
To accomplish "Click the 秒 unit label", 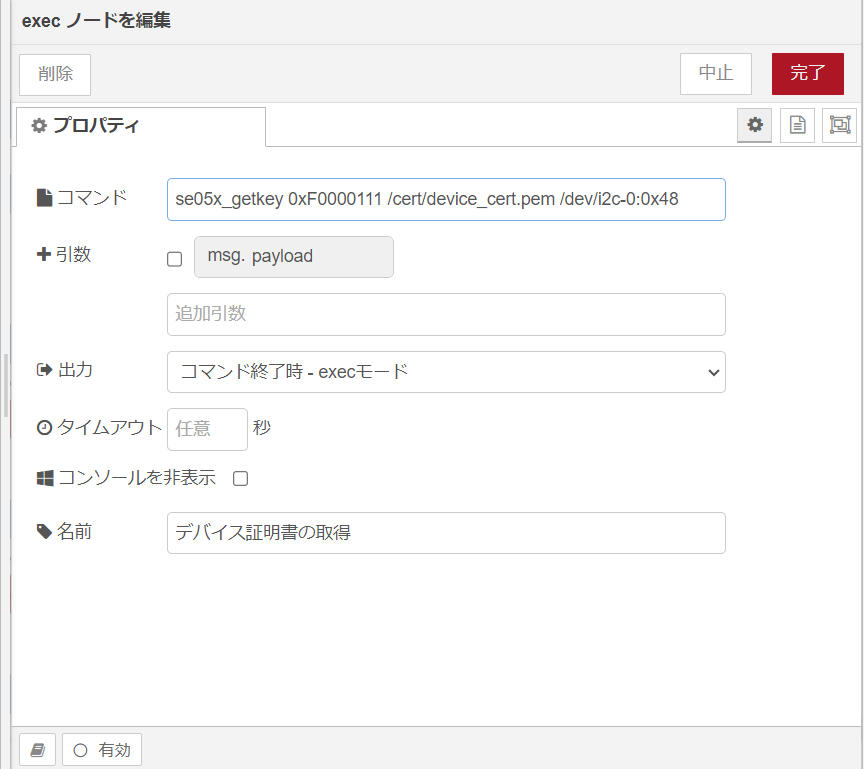I will tap(262, 427).
